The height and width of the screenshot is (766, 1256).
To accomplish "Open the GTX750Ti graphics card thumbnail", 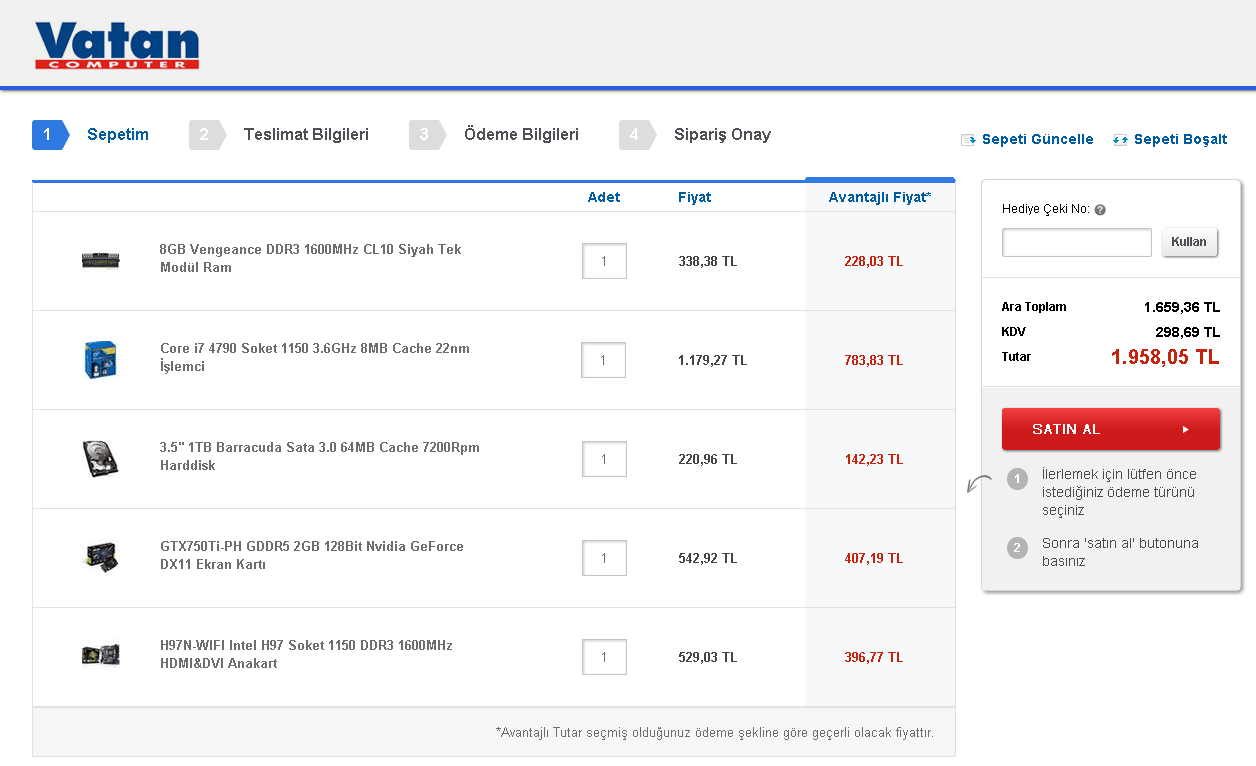I will coord(101,557).
